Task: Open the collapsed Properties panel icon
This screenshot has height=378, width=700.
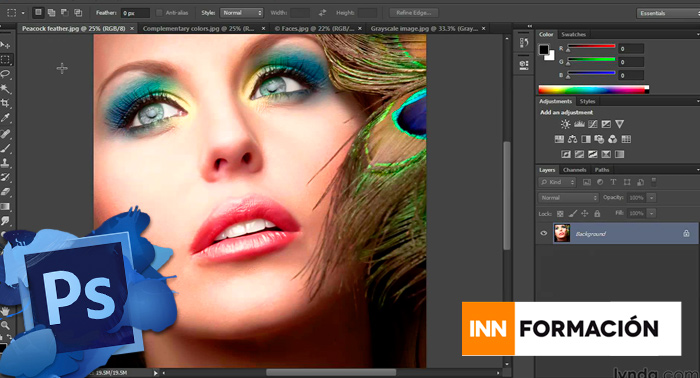Action: pyautogui.click(x=524, y=65)
